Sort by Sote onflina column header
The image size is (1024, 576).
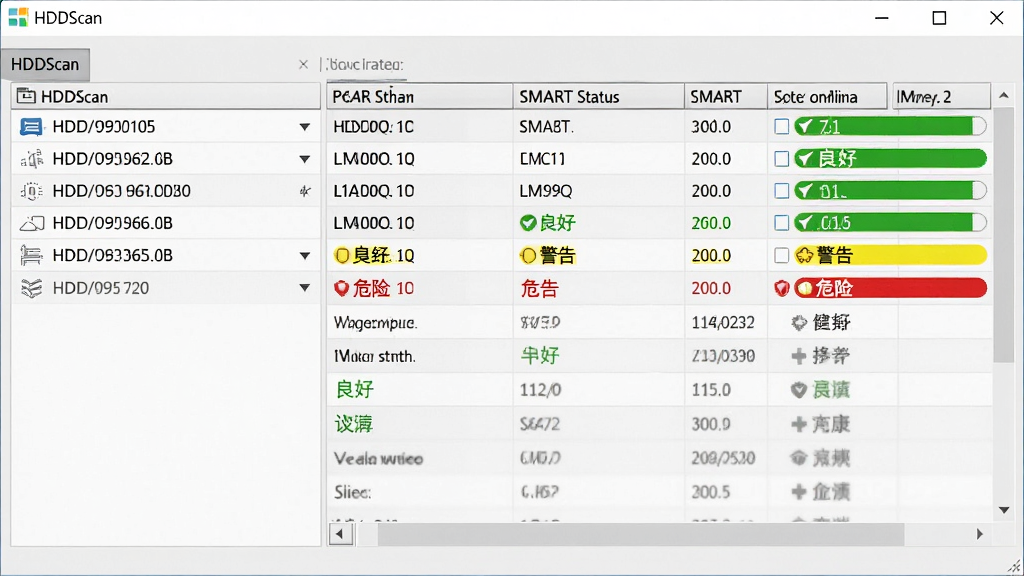[827, 97]
